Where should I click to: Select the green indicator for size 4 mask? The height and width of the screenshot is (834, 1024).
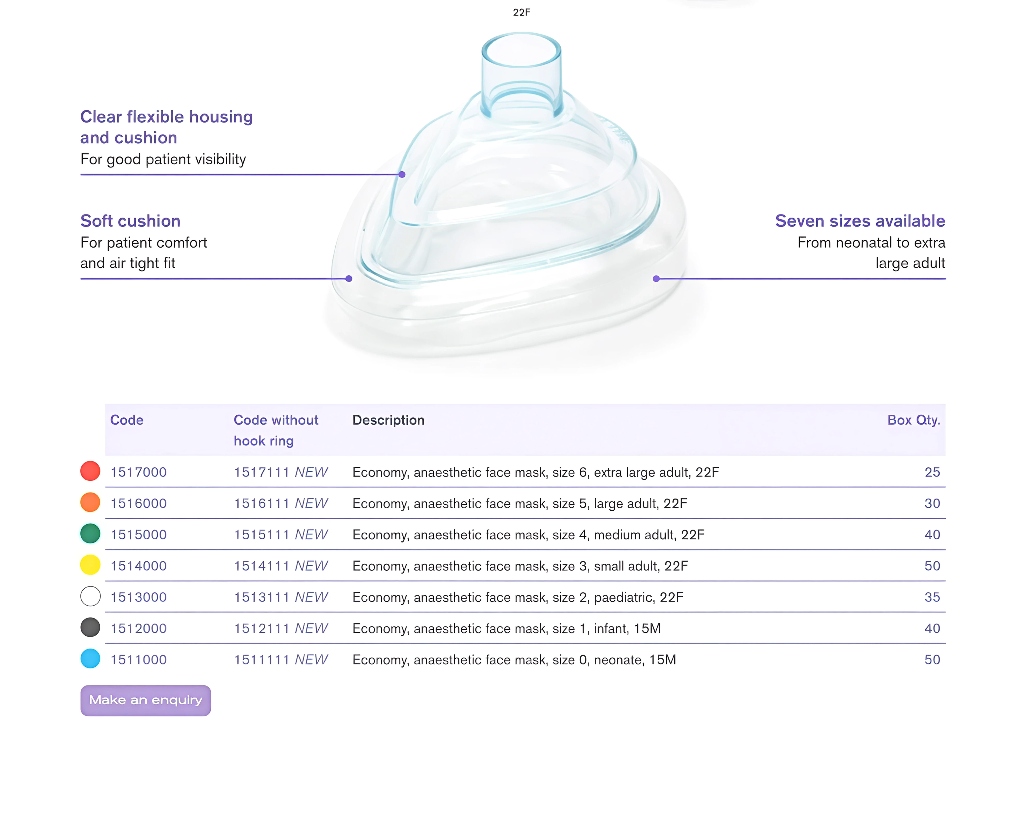pyautogui.click(x=90, y=534)
